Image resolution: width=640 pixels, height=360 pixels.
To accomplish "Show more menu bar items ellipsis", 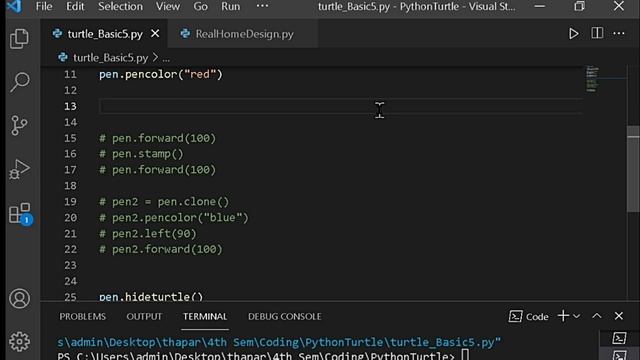I will (262, 6).
